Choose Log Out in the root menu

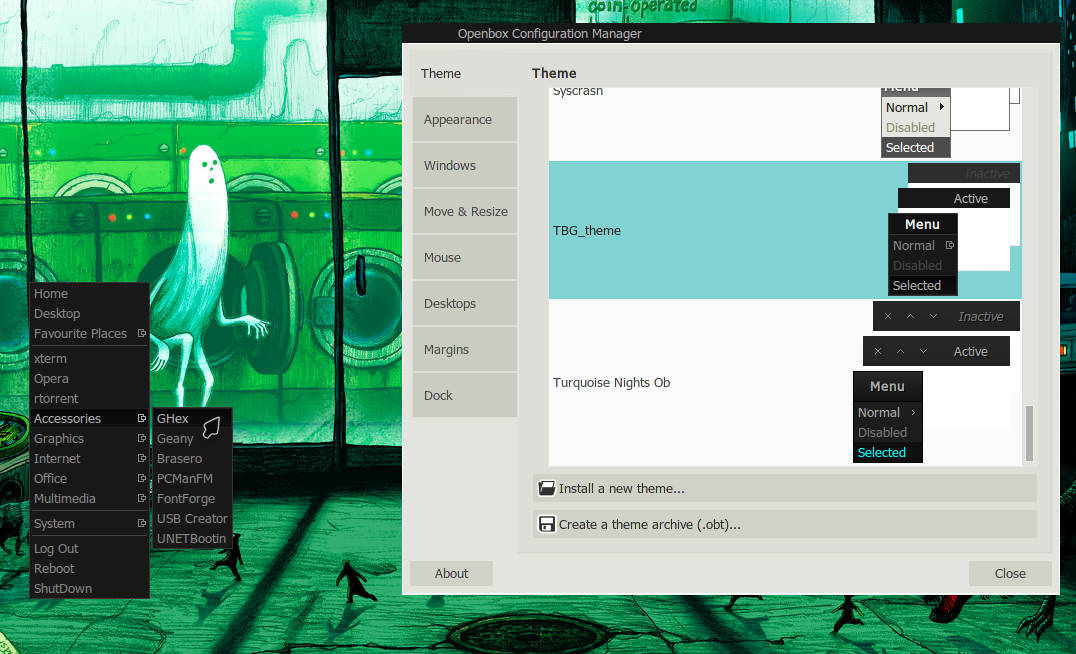[89, 549]
